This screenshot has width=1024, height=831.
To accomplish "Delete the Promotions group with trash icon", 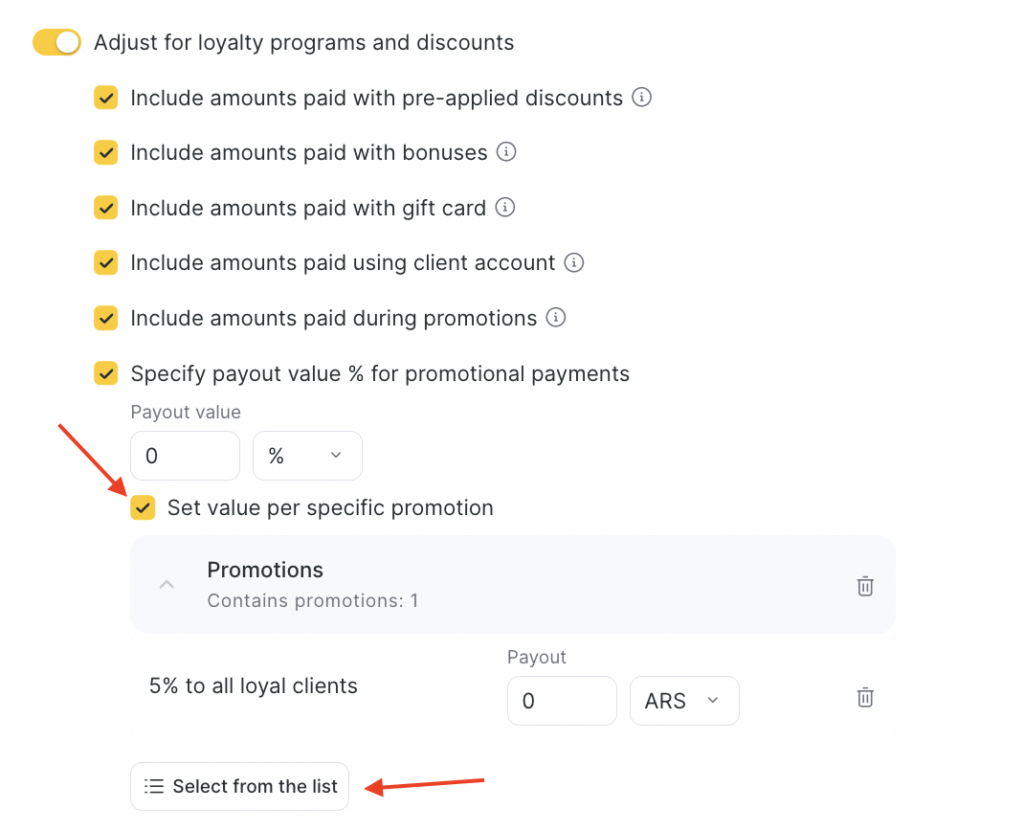I will click(x=865, y=586).
